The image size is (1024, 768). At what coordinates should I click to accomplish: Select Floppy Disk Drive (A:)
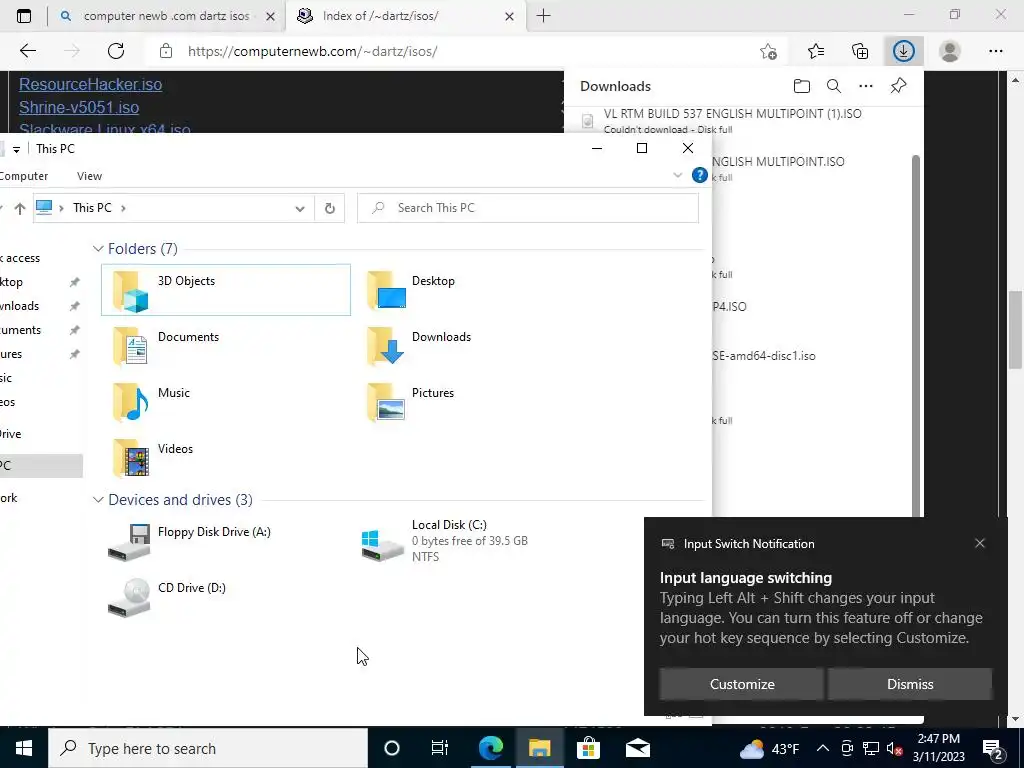point(189,542)
